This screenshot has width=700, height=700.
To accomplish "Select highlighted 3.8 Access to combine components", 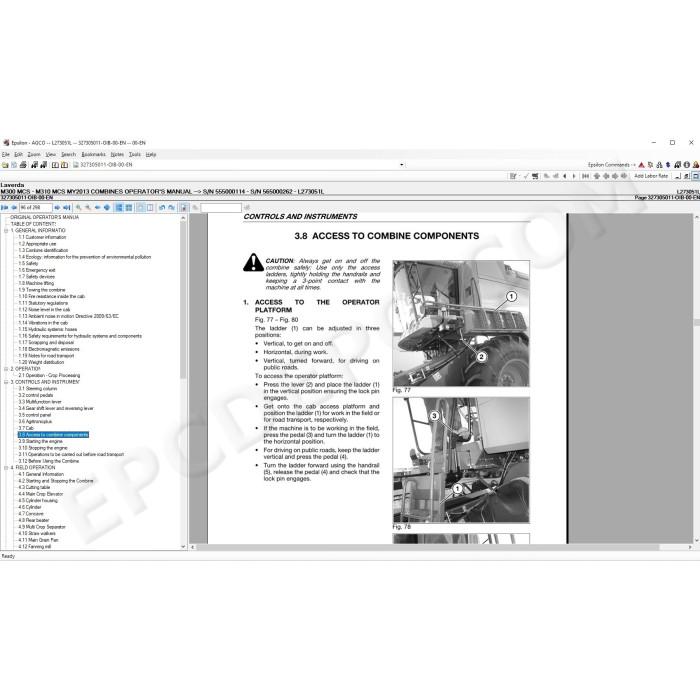I will (53, 435).
